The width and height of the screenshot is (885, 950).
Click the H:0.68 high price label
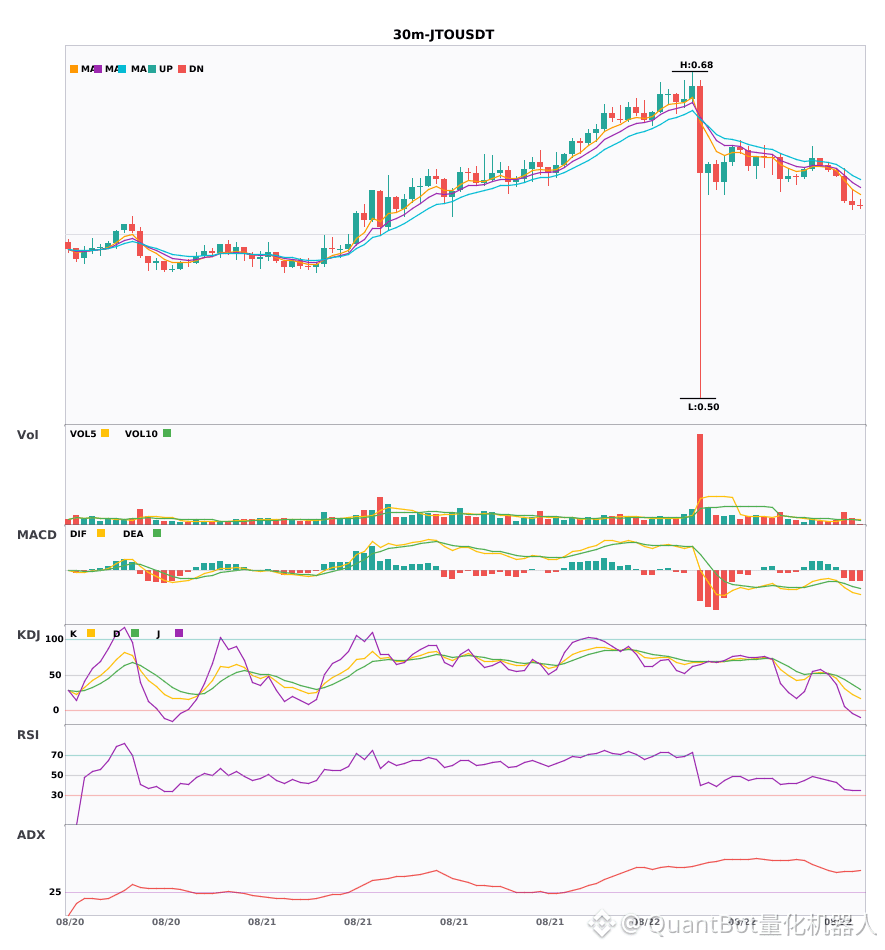tap(696, 65)
